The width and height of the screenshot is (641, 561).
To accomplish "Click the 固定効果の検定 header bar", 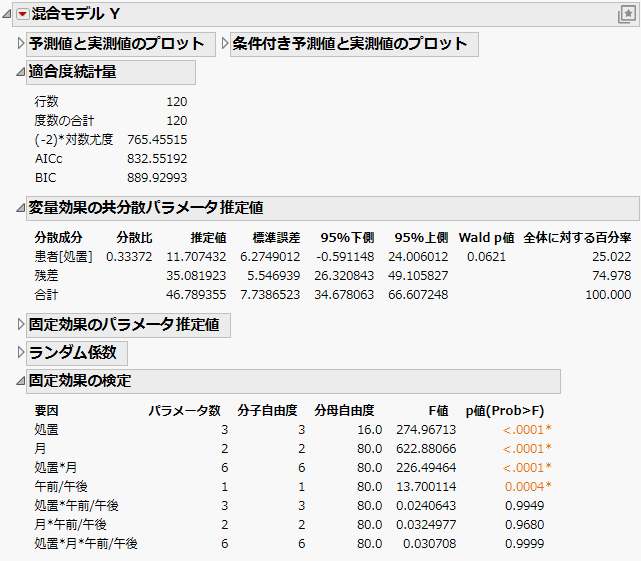I will tap(293, 381).
